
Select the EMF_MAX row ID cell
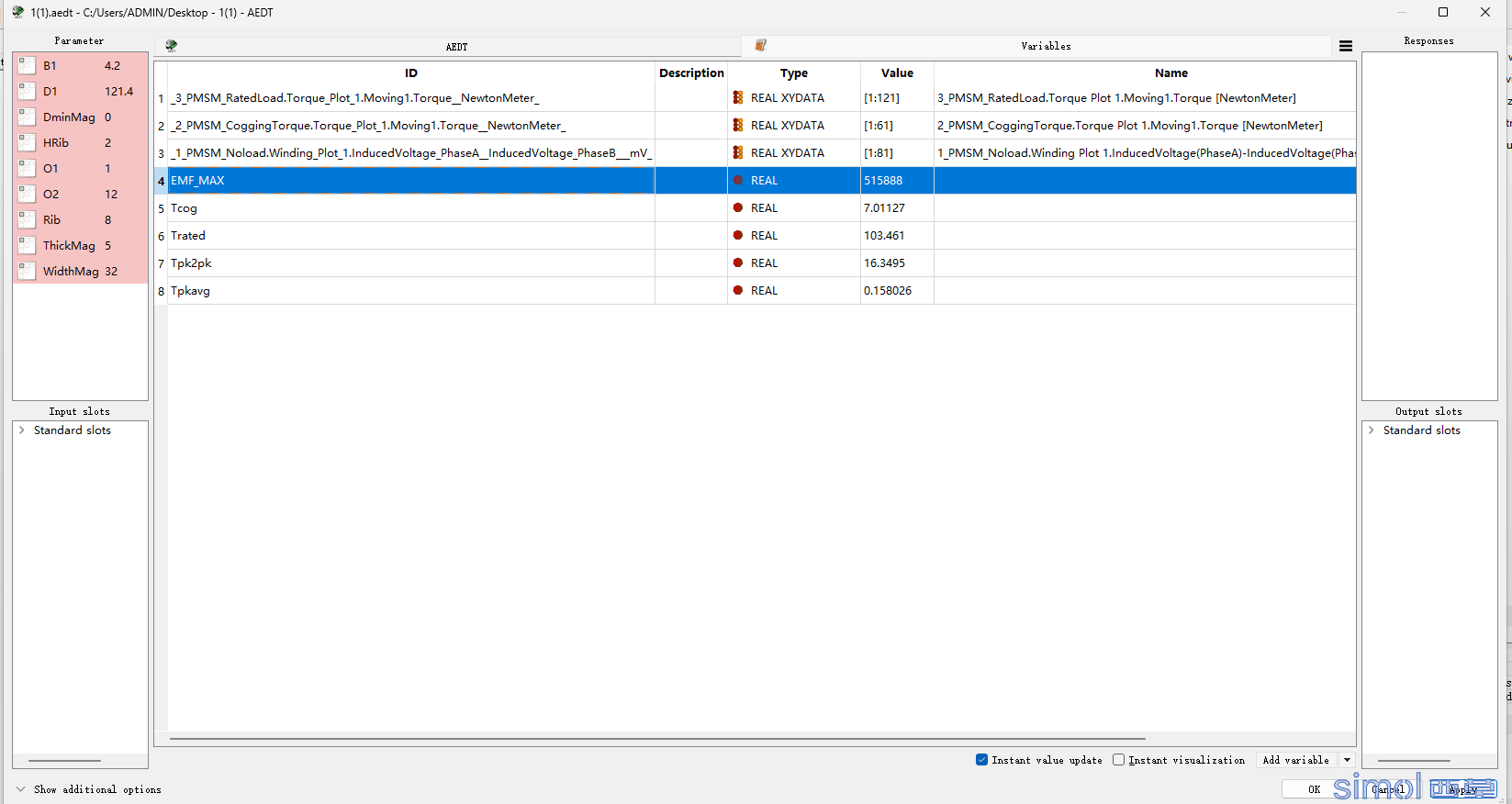pos(411,180)
